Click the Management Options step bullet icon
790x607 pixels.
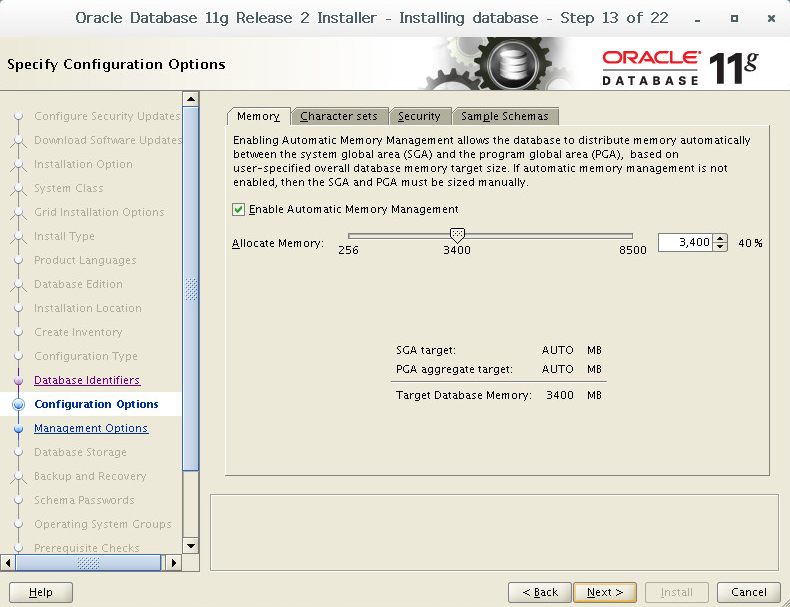(x=19, y=429)
